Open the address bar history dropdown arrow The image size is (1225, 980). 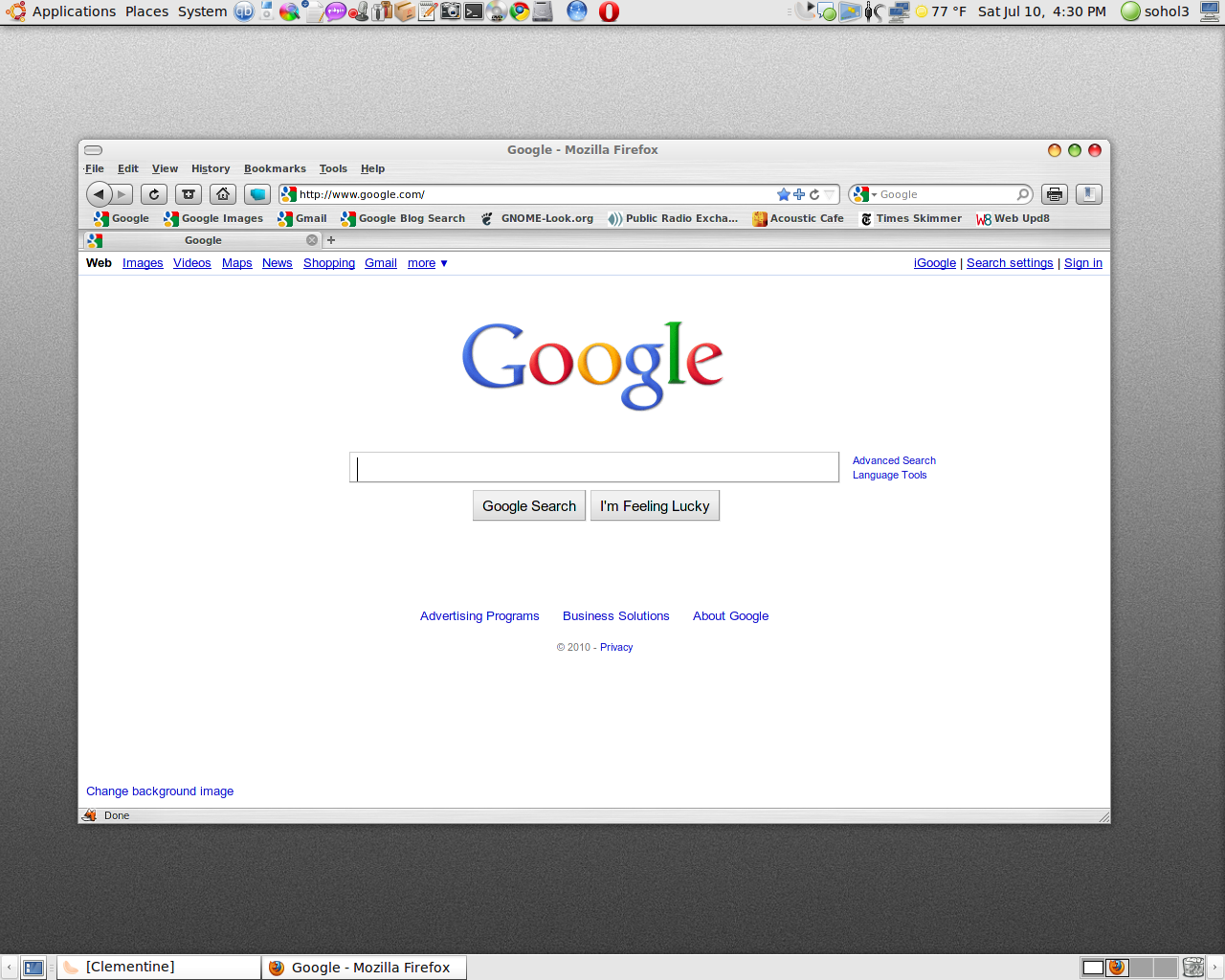[830, 194]
